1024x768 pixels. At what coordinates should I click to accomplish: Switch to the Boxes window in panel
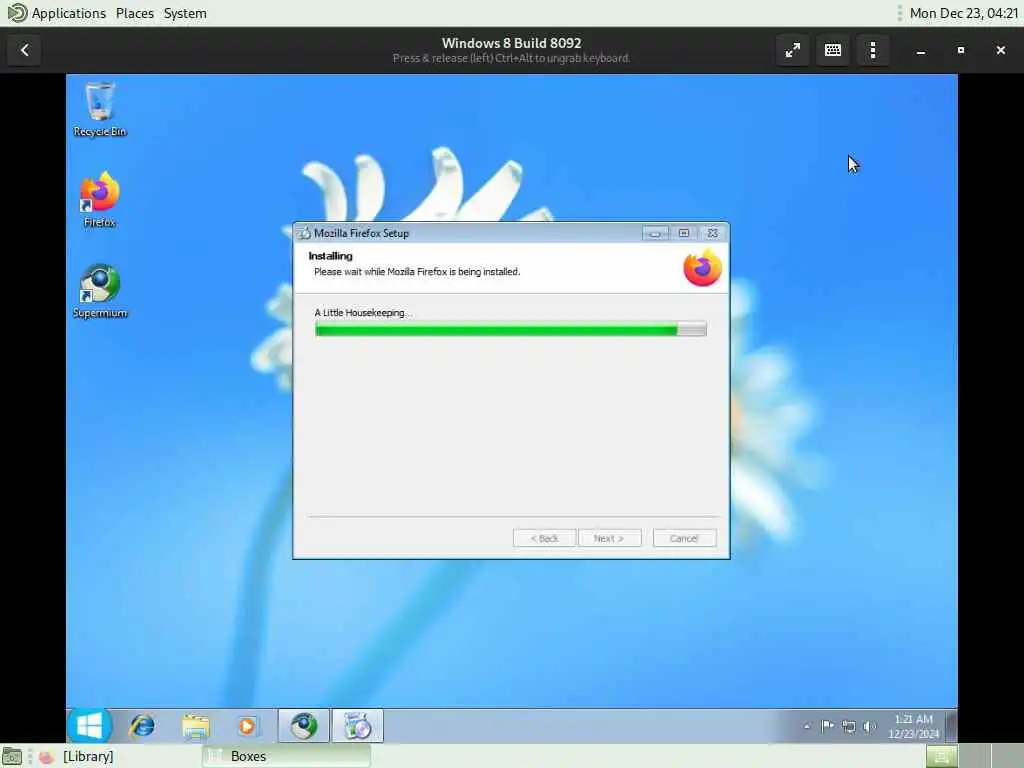(287, 756)
